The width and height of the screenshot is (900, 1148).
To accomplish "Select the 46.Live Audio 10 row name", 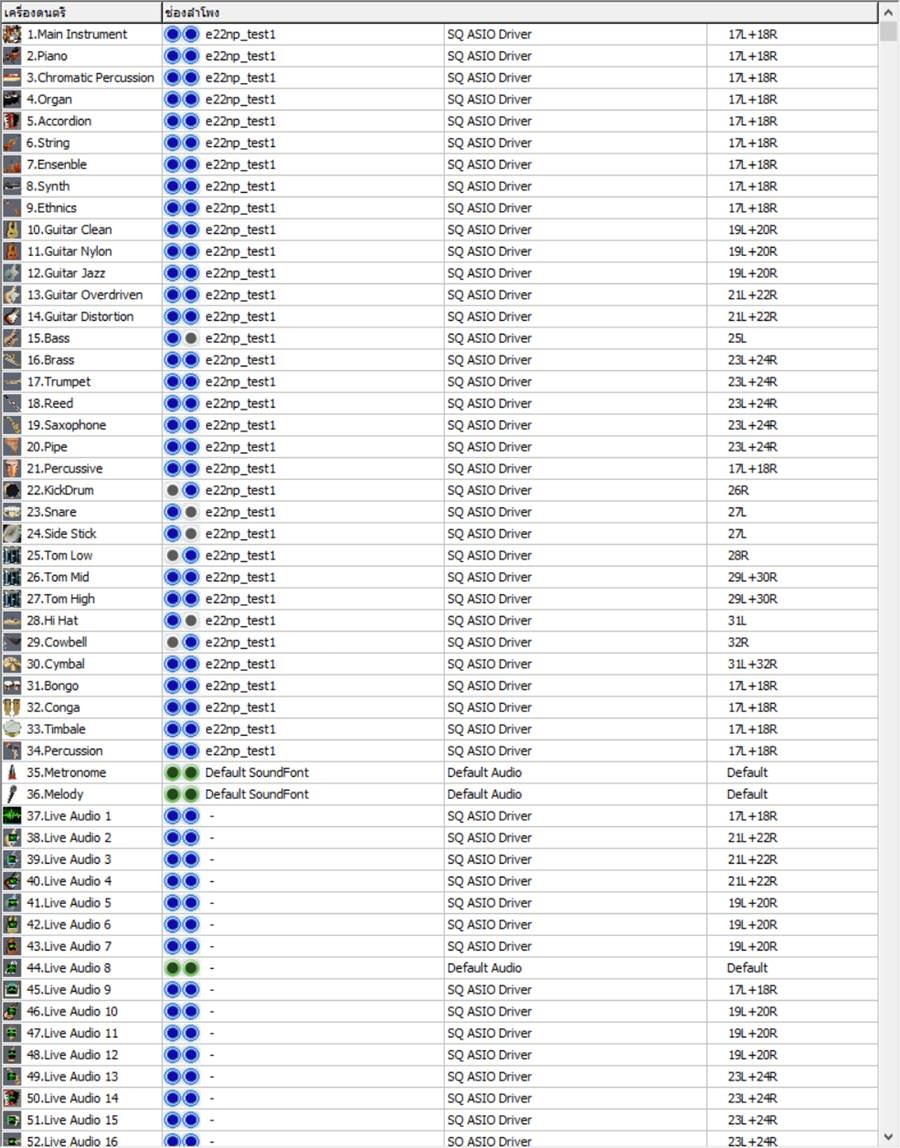I will pyautogui.click(x=72, y=1012).
